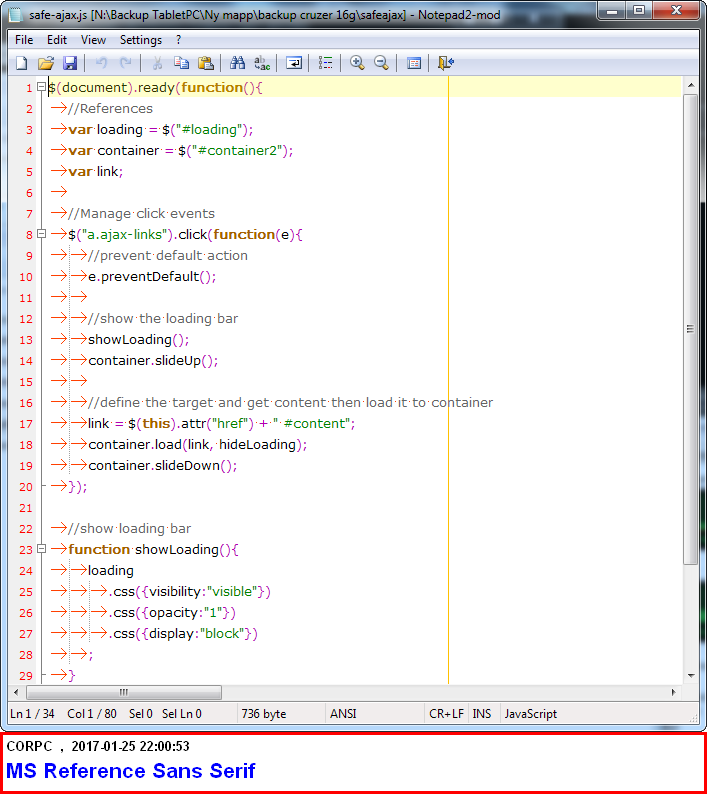This screenshot has height=794, width=707.
Task: Open the Settings menu
Action: (140, 40)
